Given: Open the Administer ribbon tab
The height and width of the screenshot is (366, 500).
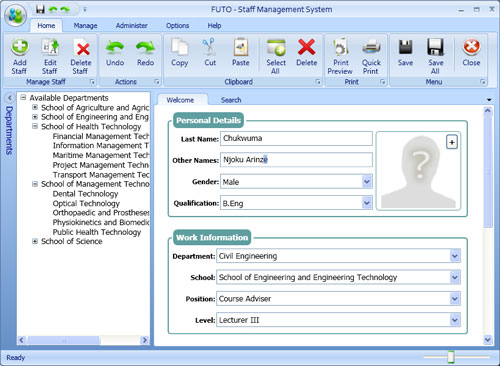Looking at the screenshot, I should click(x=132, y=26).
